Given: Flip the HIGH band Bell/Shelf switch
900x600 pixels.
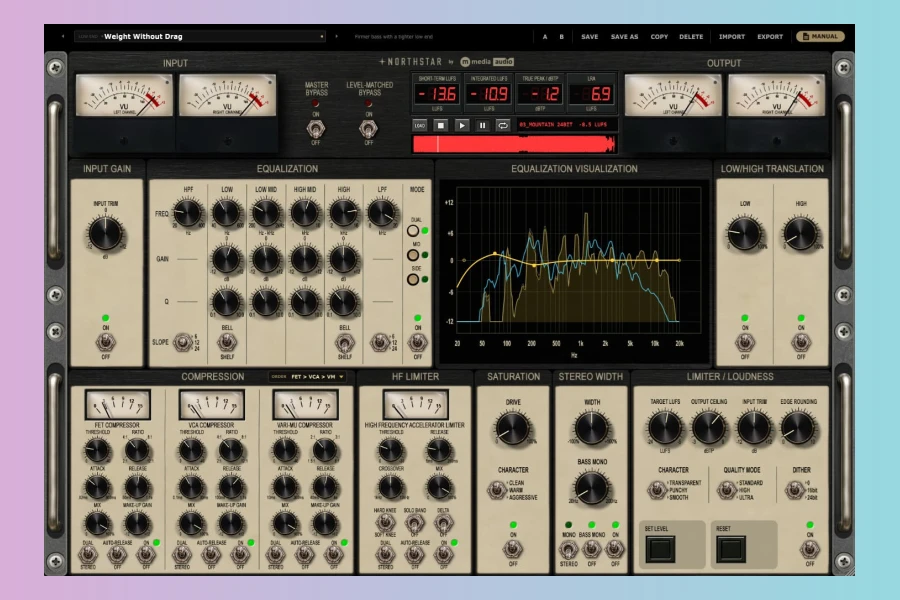Looking at the screenshot, I should [344, 343].
